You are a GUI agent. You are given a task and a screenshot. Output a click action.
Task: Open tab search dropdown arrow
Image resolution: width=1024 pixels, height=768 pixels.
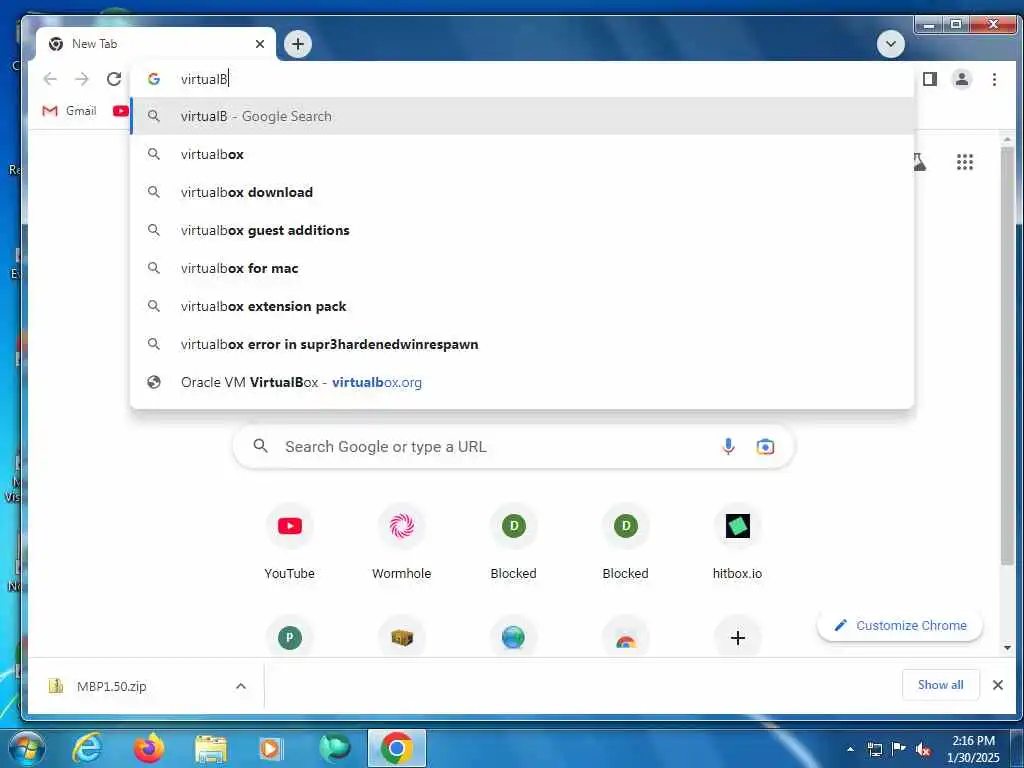coord(891,44)
